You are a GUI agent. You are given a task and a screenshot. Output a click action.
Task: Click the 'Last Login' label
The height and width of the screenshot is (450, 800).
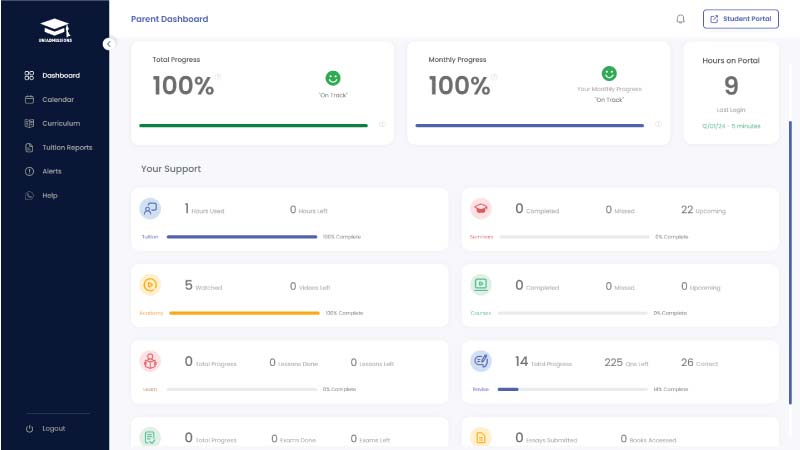[x=731, y=110]
